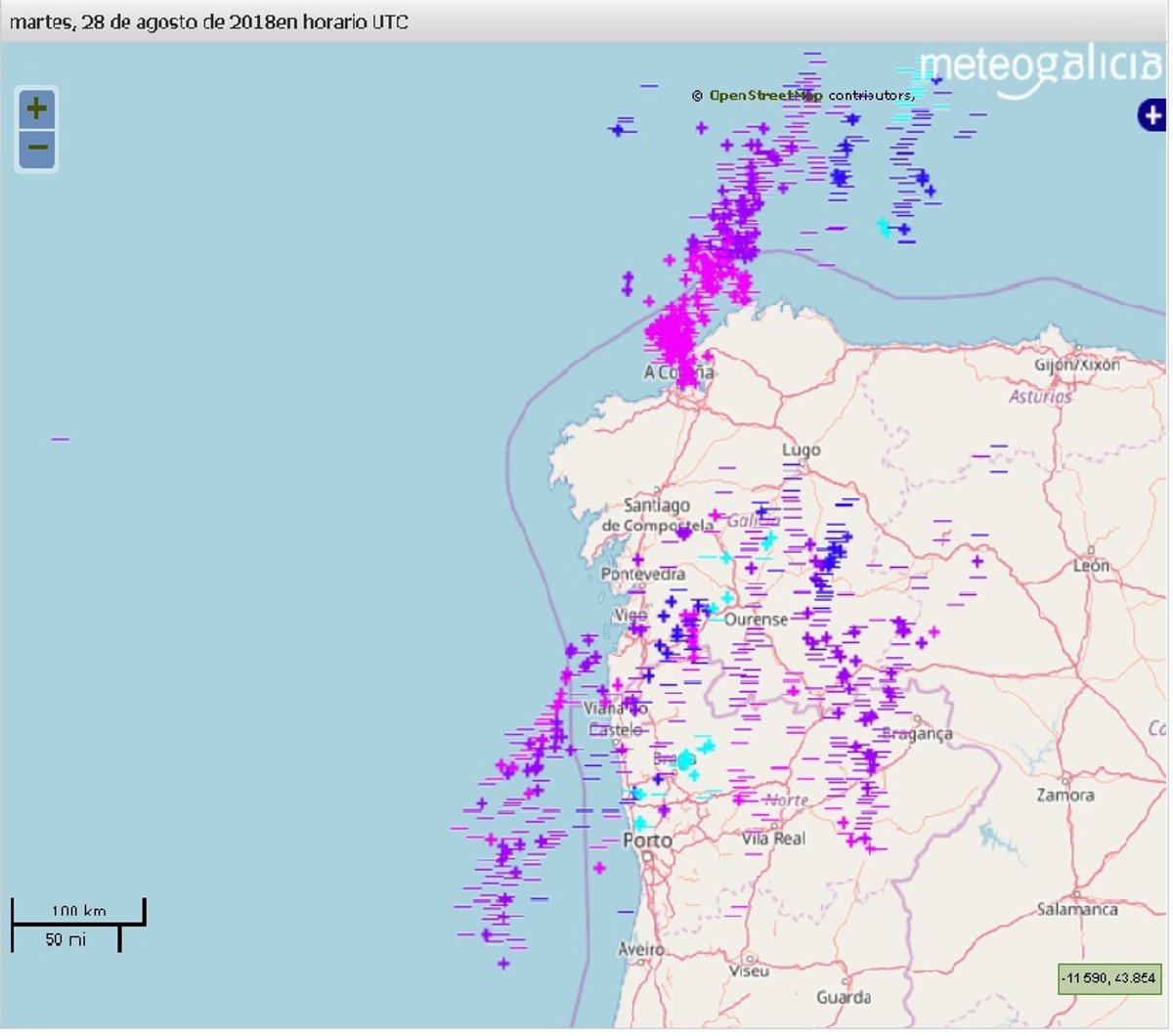Click the isolated lightning dash in the ocean
The width and height of the screenshot is (1173, 1036).
[x=60, y=440]
